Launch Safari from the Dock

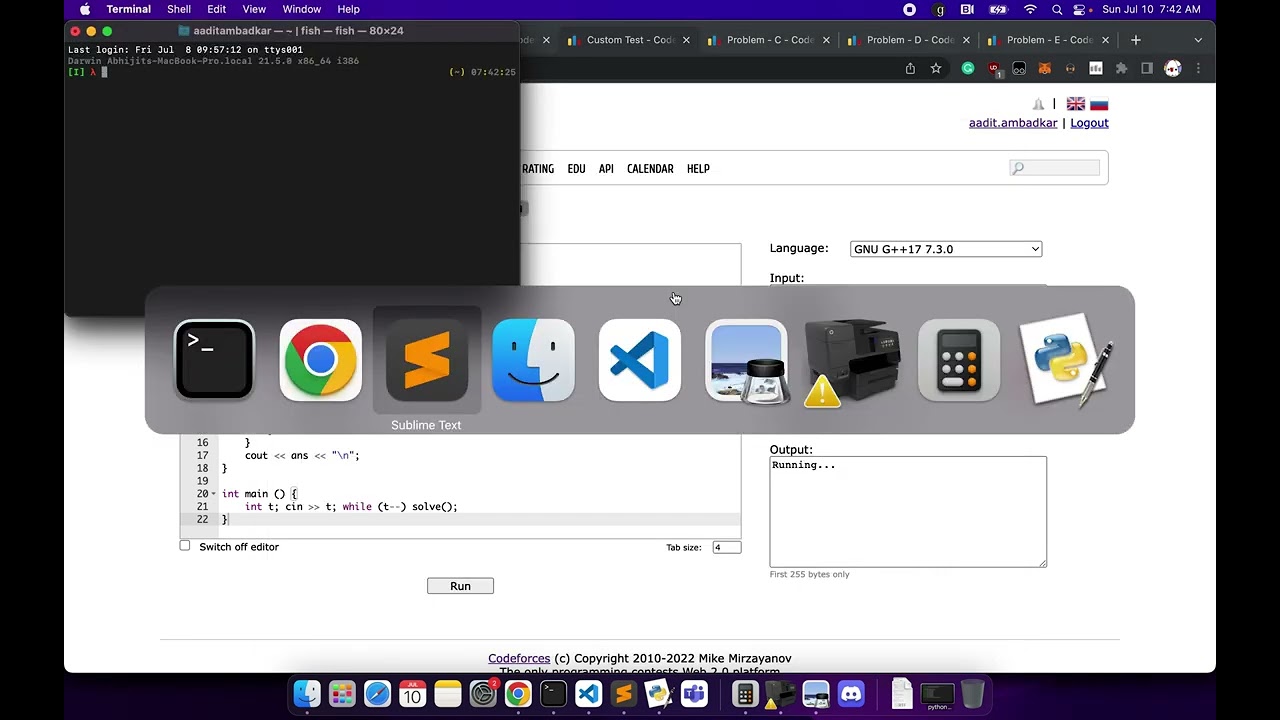click(x=377, y=694)
